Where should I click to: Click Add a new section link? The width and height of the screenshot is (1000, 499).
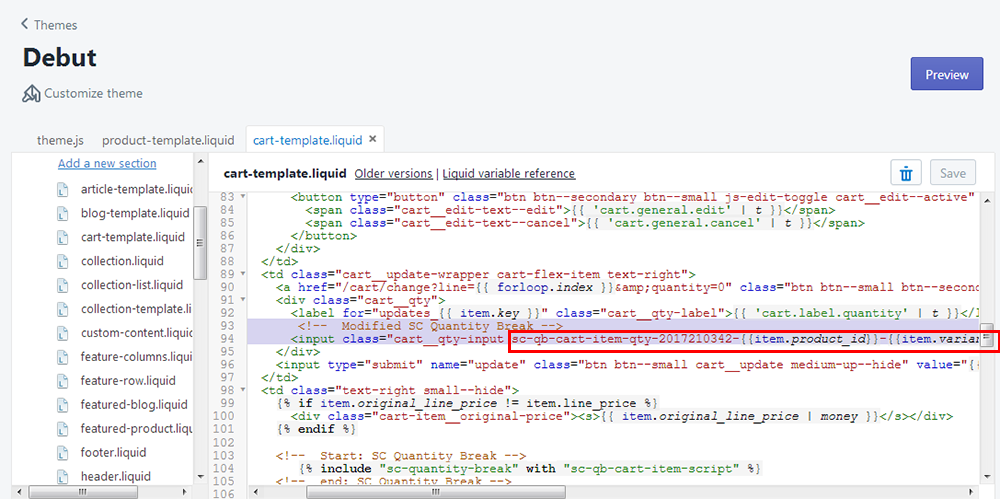coord(107,164)
